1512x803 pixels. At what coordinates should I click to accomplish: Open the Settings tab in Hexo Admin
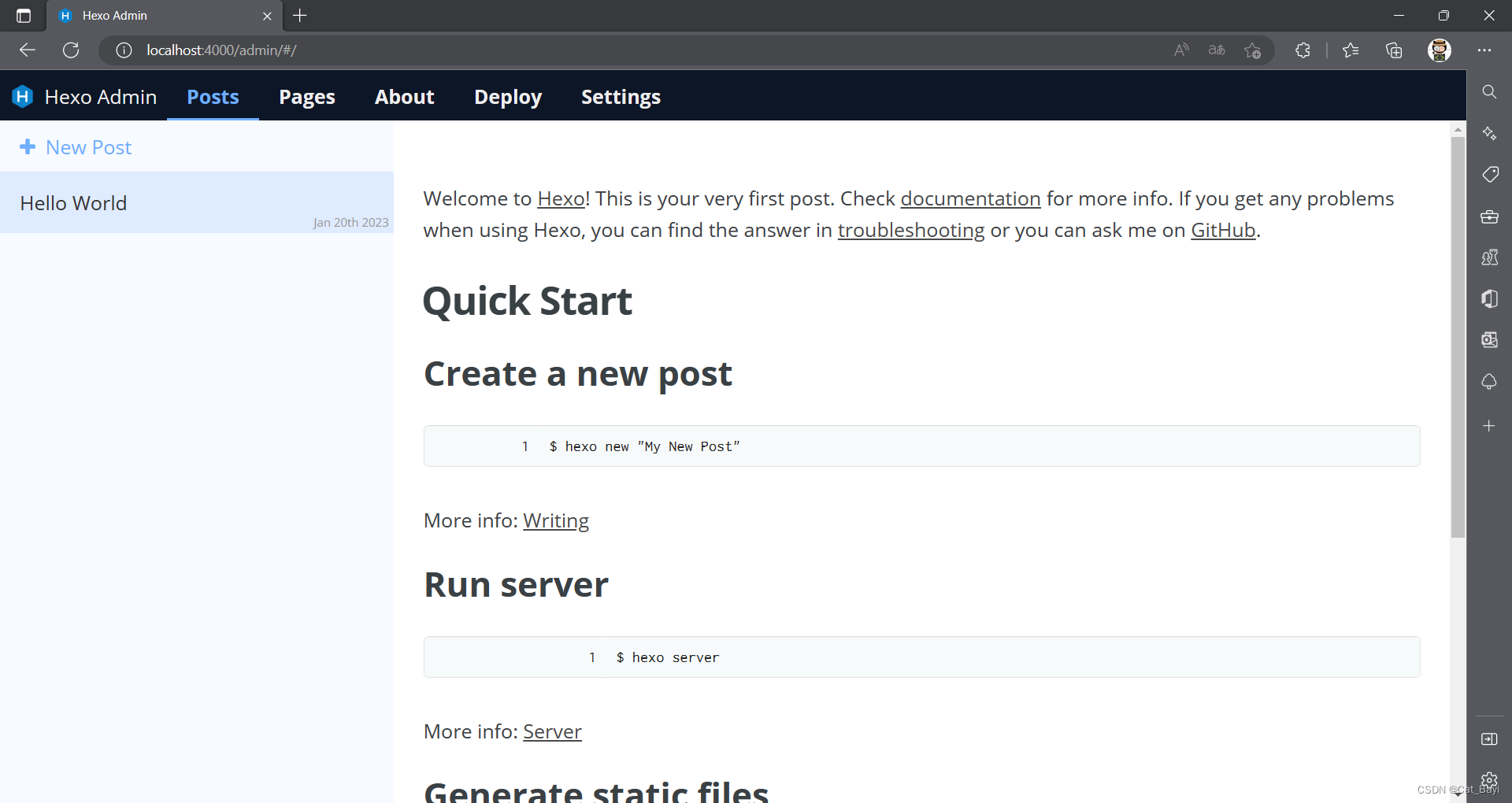[621, 97]
